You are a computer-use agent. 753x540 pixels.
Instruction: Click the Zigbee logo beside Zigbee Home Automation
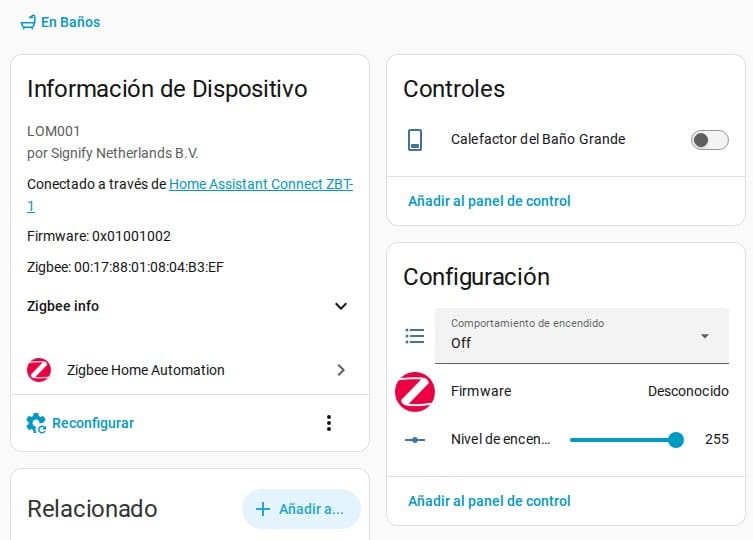(39, 370)
